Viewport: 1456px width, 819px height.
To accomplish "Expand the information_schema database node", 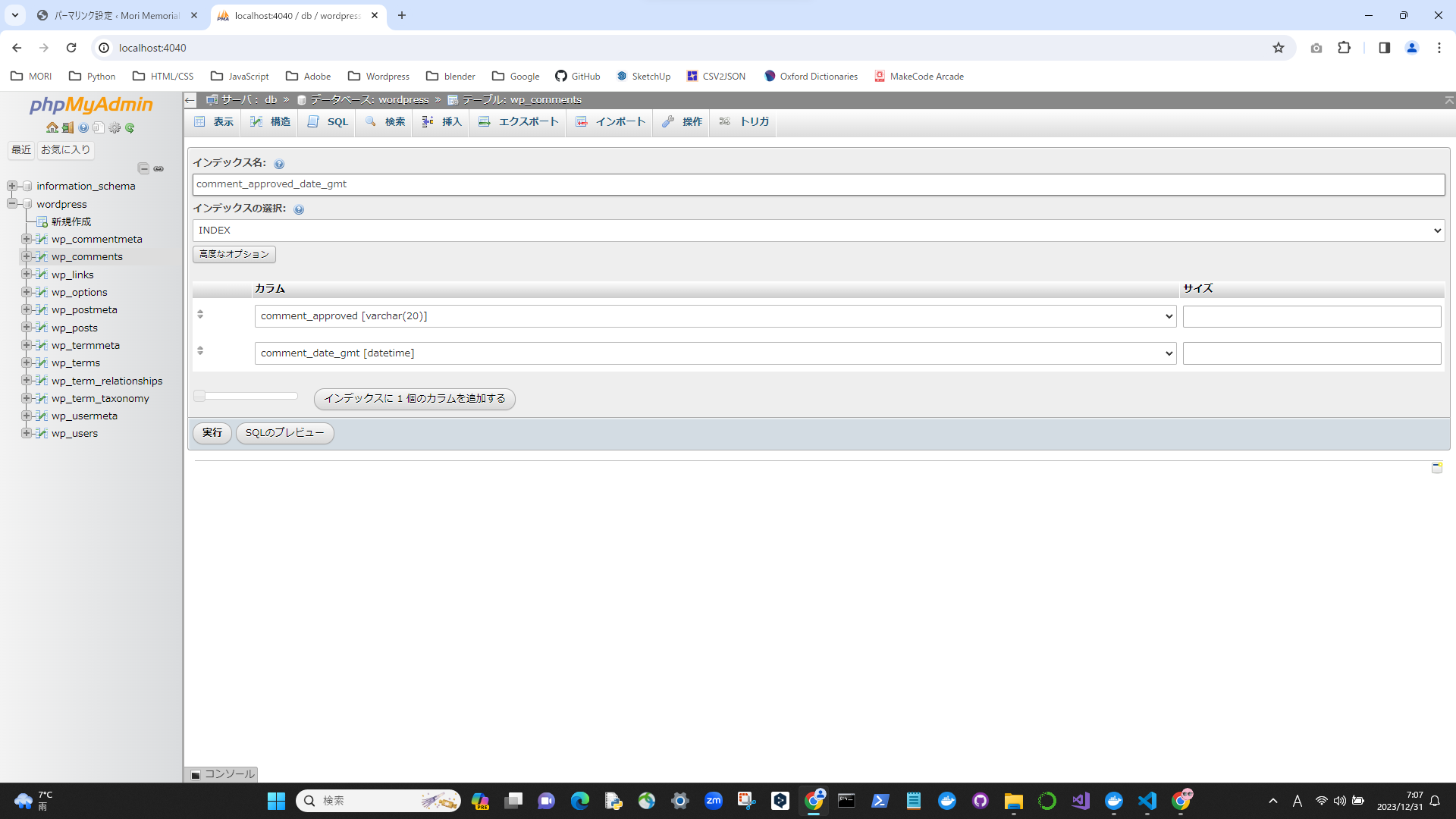I will pos(12,186).
